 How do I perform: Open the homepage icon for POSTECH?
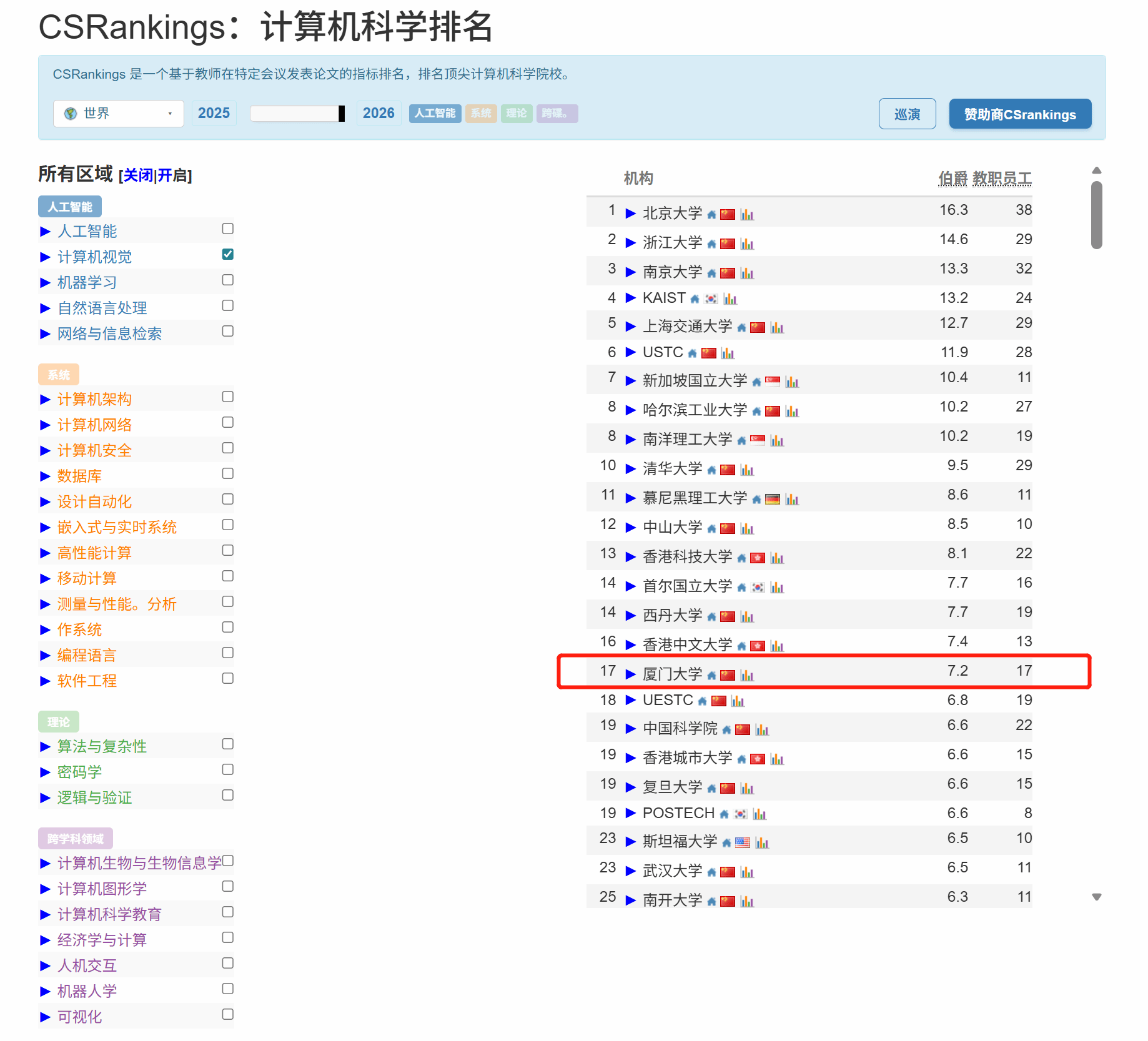point(724,814)
